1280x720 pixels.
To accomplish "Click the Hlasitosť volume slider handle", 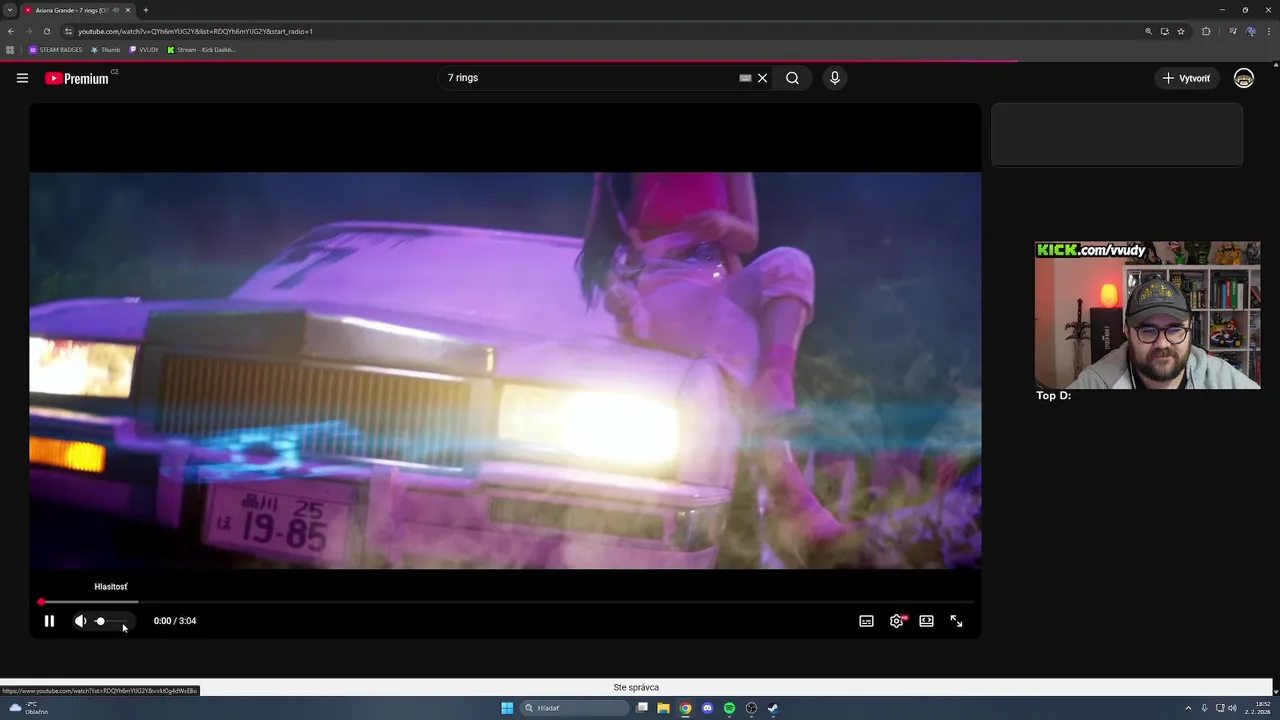I will coord(100,621).
